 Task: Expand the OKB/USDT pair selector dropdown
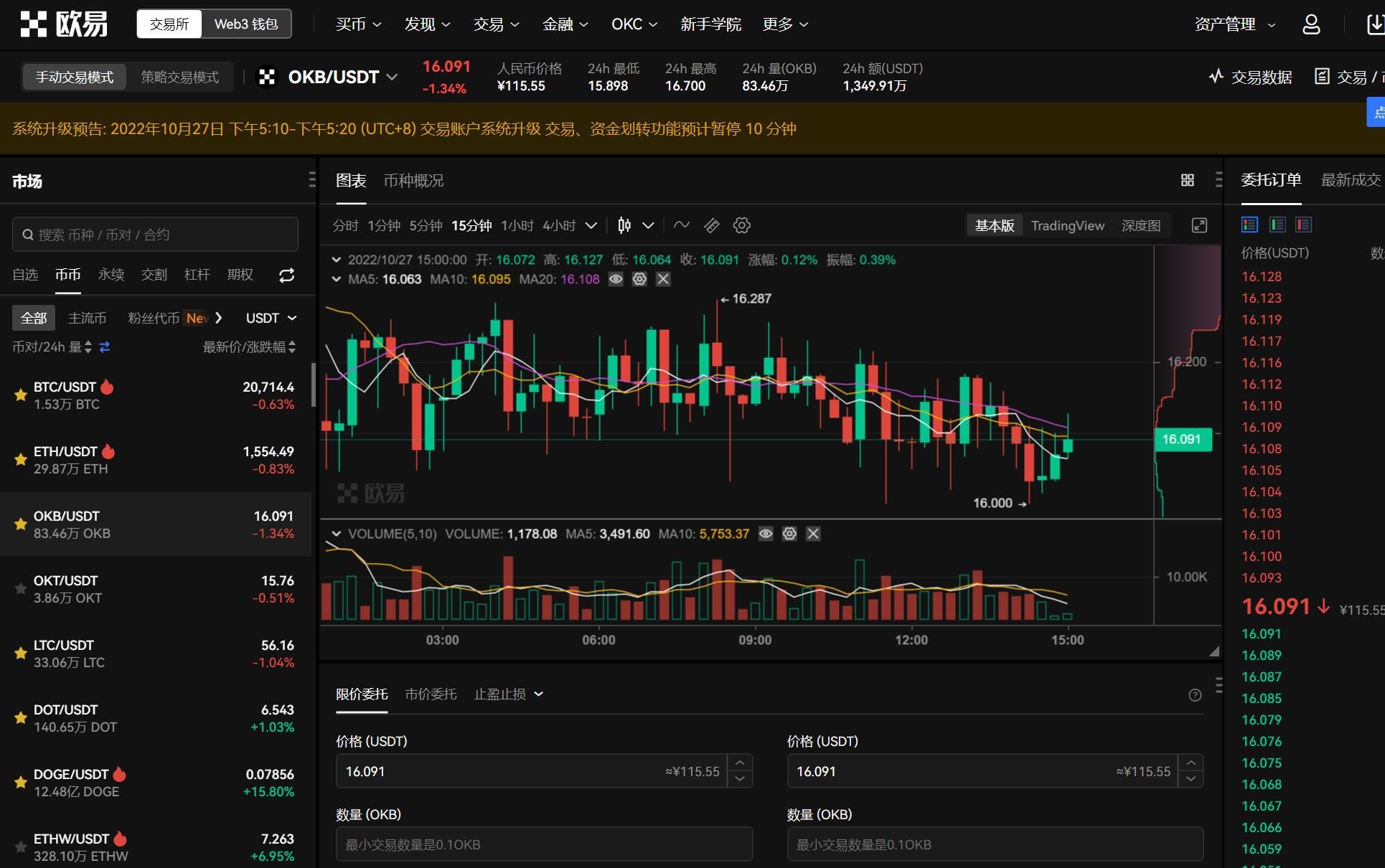point(391,77)
